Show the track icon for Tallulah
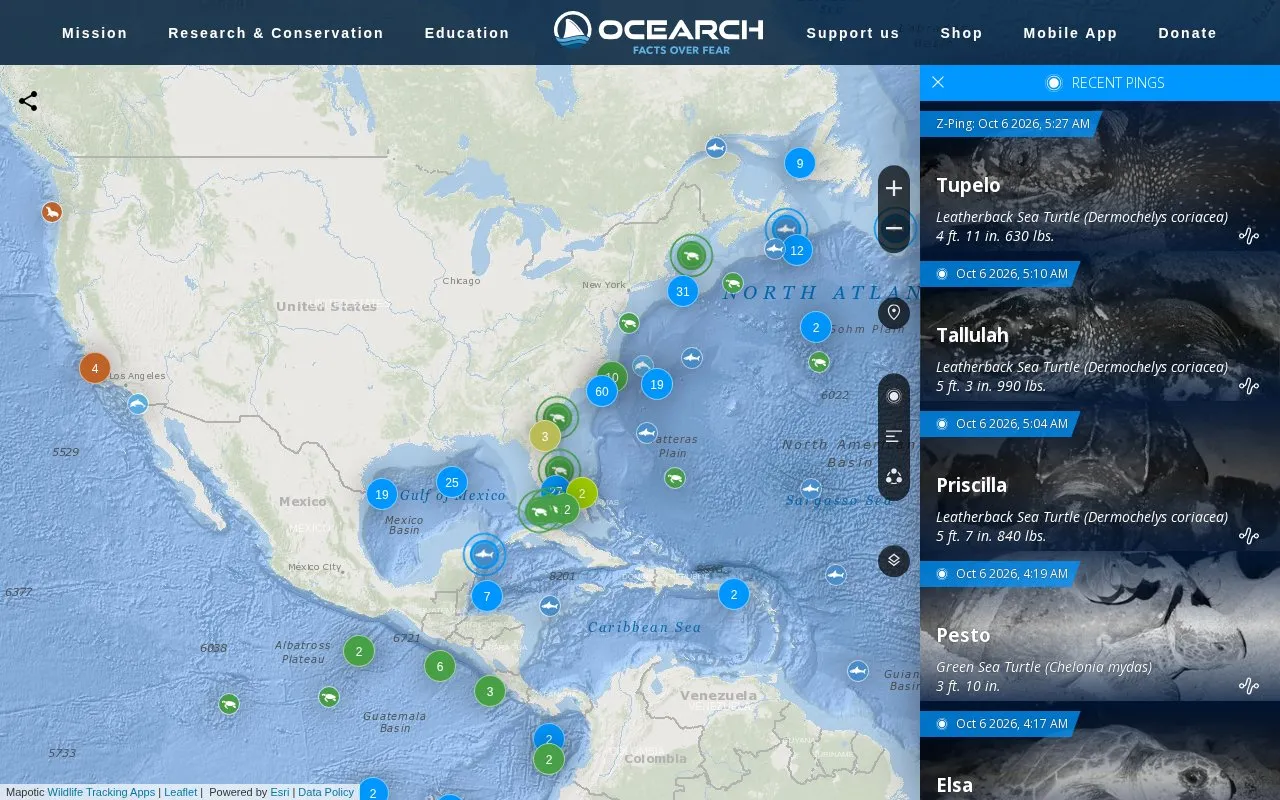This screenshot has height=800, width=1280. tap(1249, 386)
